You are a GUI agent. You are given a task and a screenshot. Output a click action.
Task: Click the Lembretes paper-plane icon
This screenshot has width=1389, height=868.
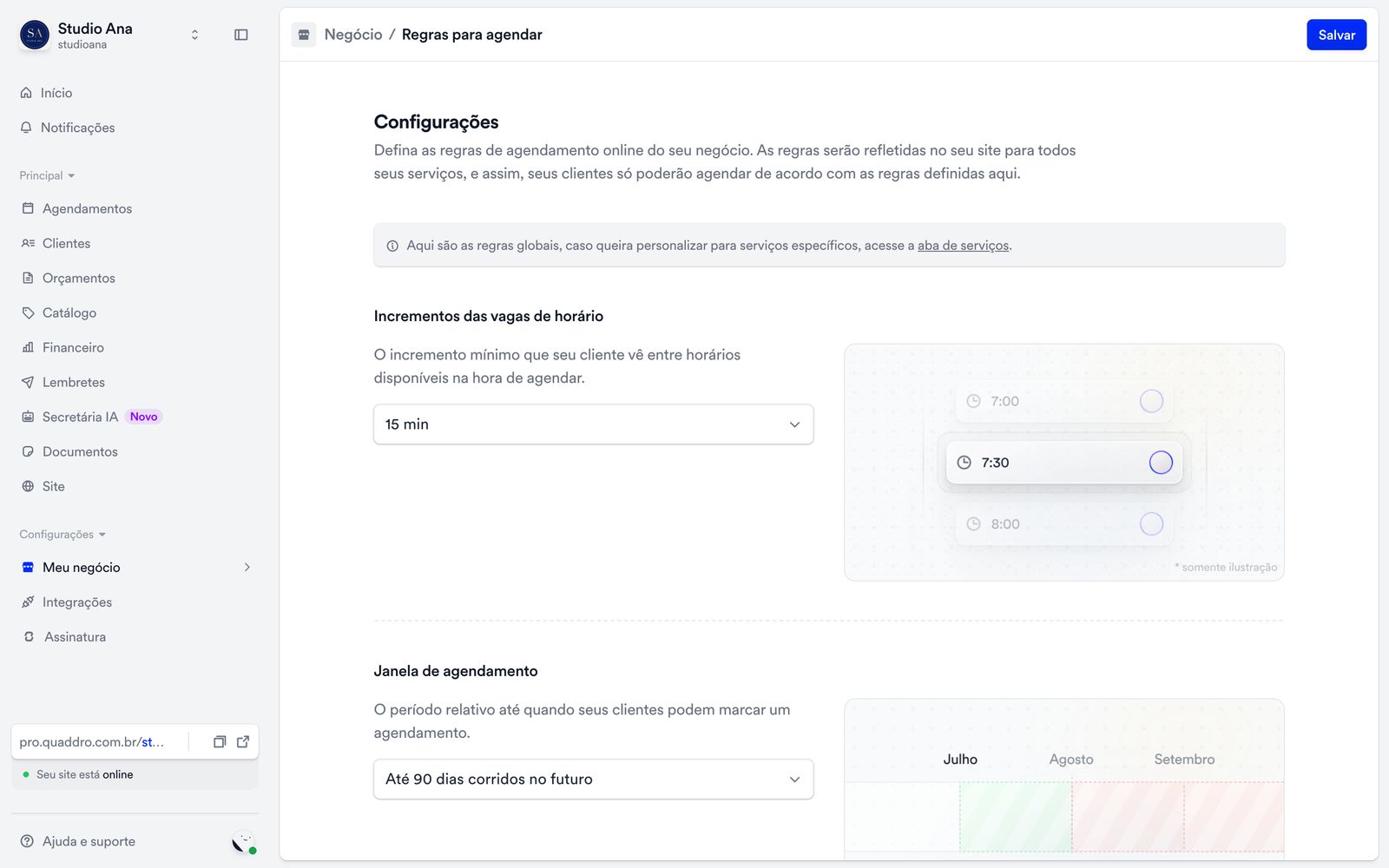(x=28, y=382)
